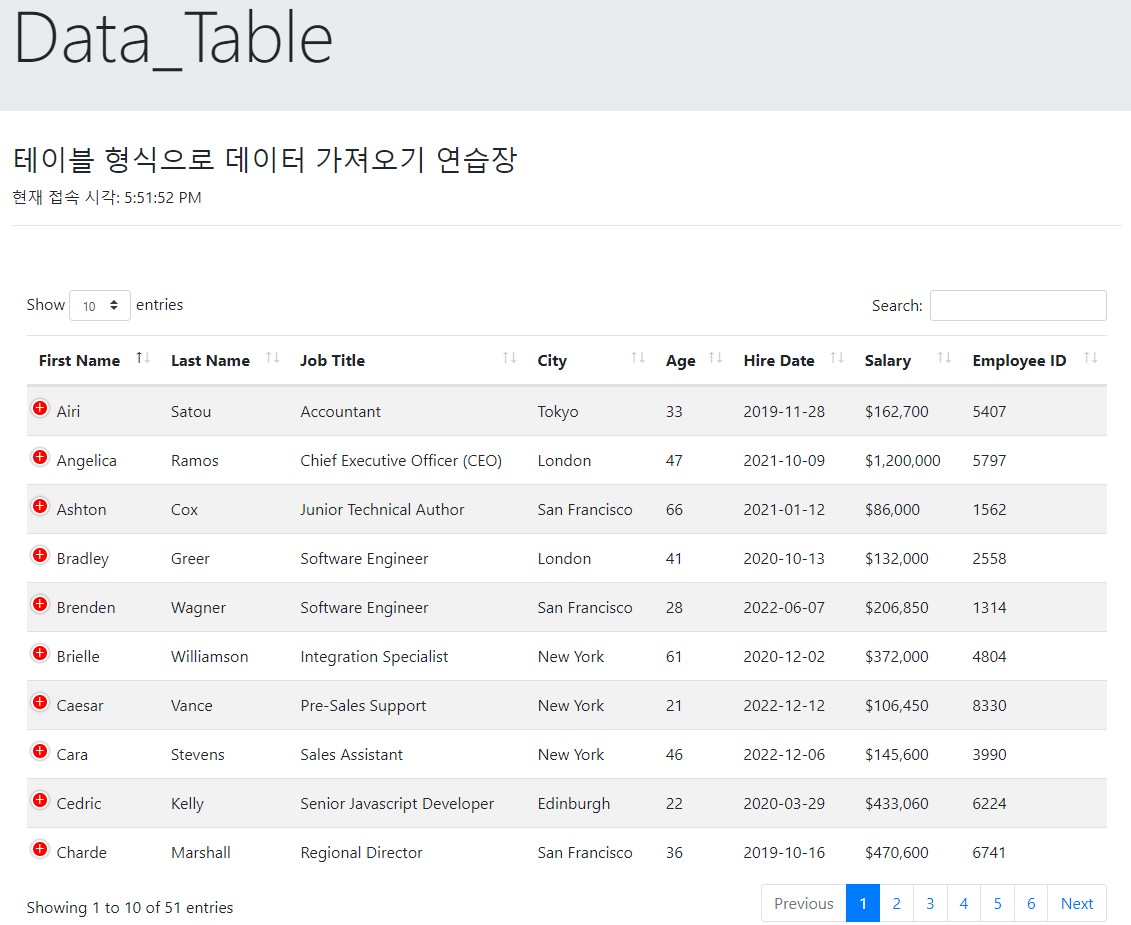
Task: Click the last name Greer
Action: click(190, 558)
